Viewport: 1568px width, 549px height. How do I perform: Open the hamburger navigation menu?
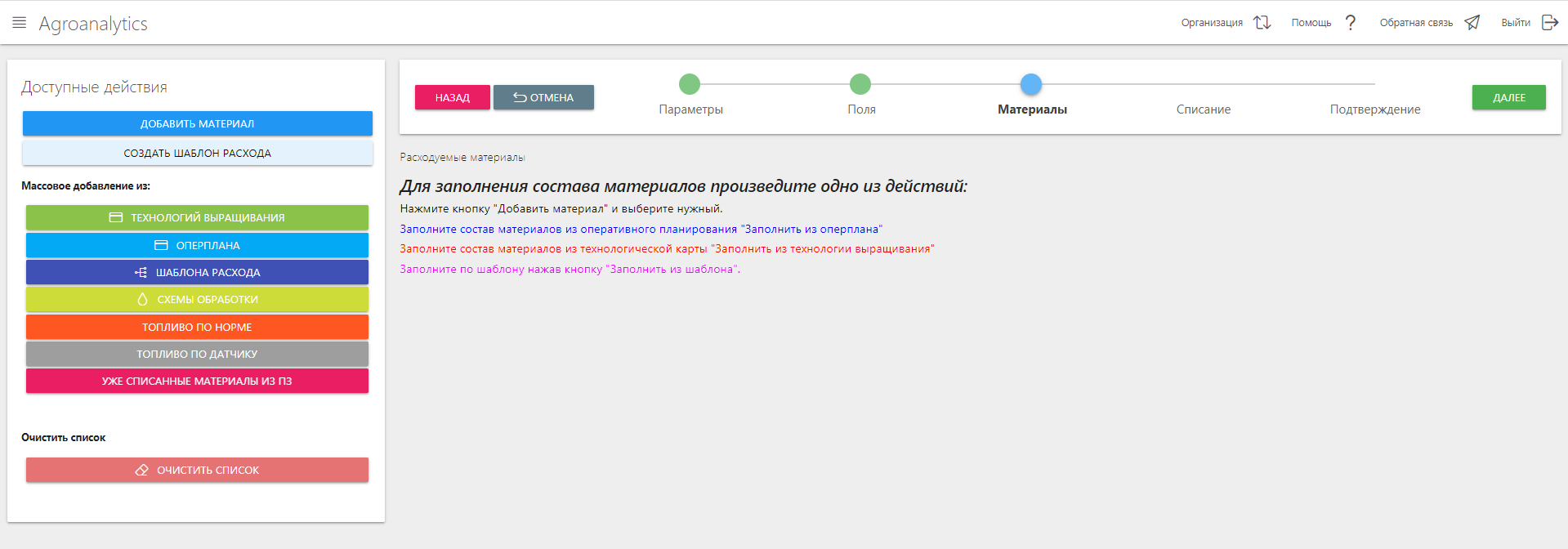(20, 23)
